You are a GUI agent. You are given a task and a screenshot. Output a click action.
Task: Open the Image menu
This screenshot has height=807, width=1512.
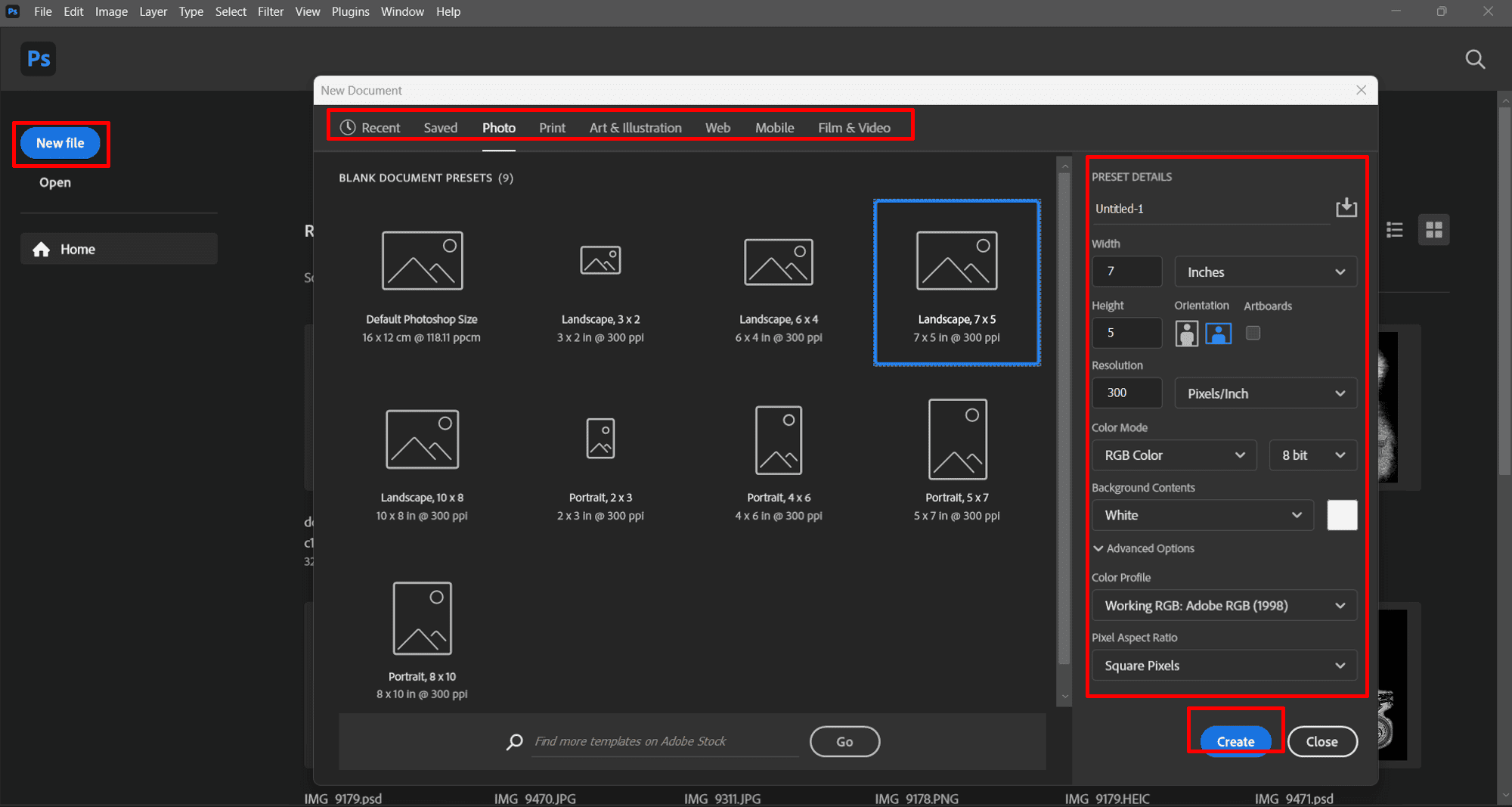click(x=111, y=11)
